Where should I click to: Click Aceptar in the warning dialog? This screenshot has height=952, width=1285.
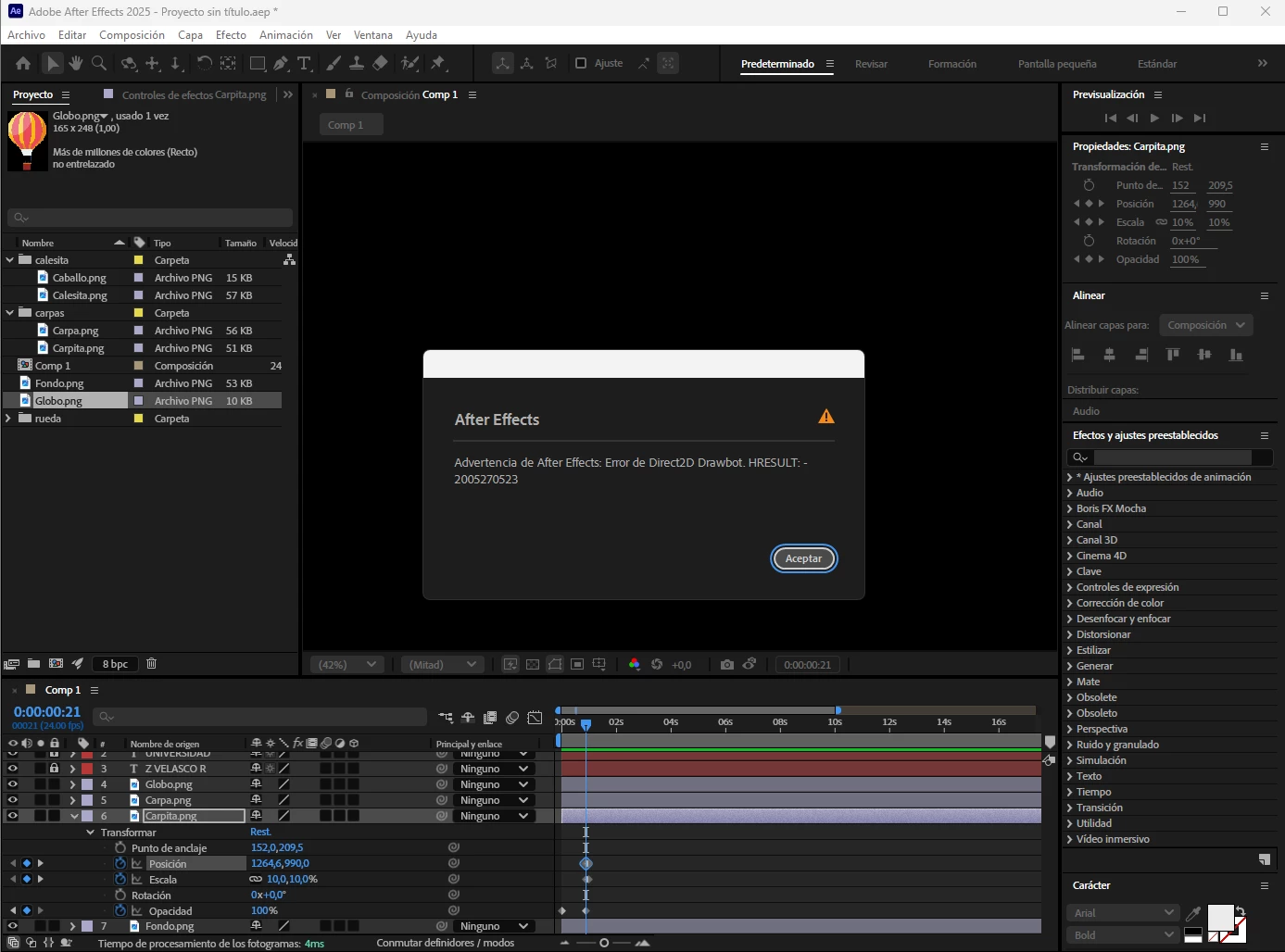click(803, 558)
